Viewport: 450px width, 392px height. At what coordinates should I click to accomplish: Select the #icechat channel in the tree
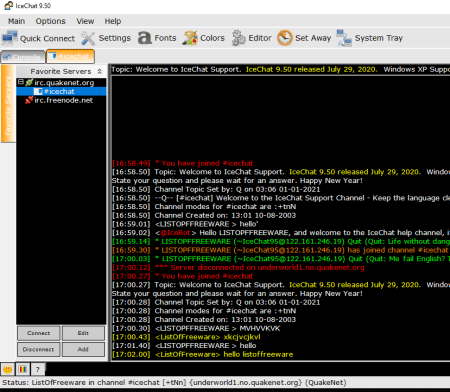coord(59,91)
